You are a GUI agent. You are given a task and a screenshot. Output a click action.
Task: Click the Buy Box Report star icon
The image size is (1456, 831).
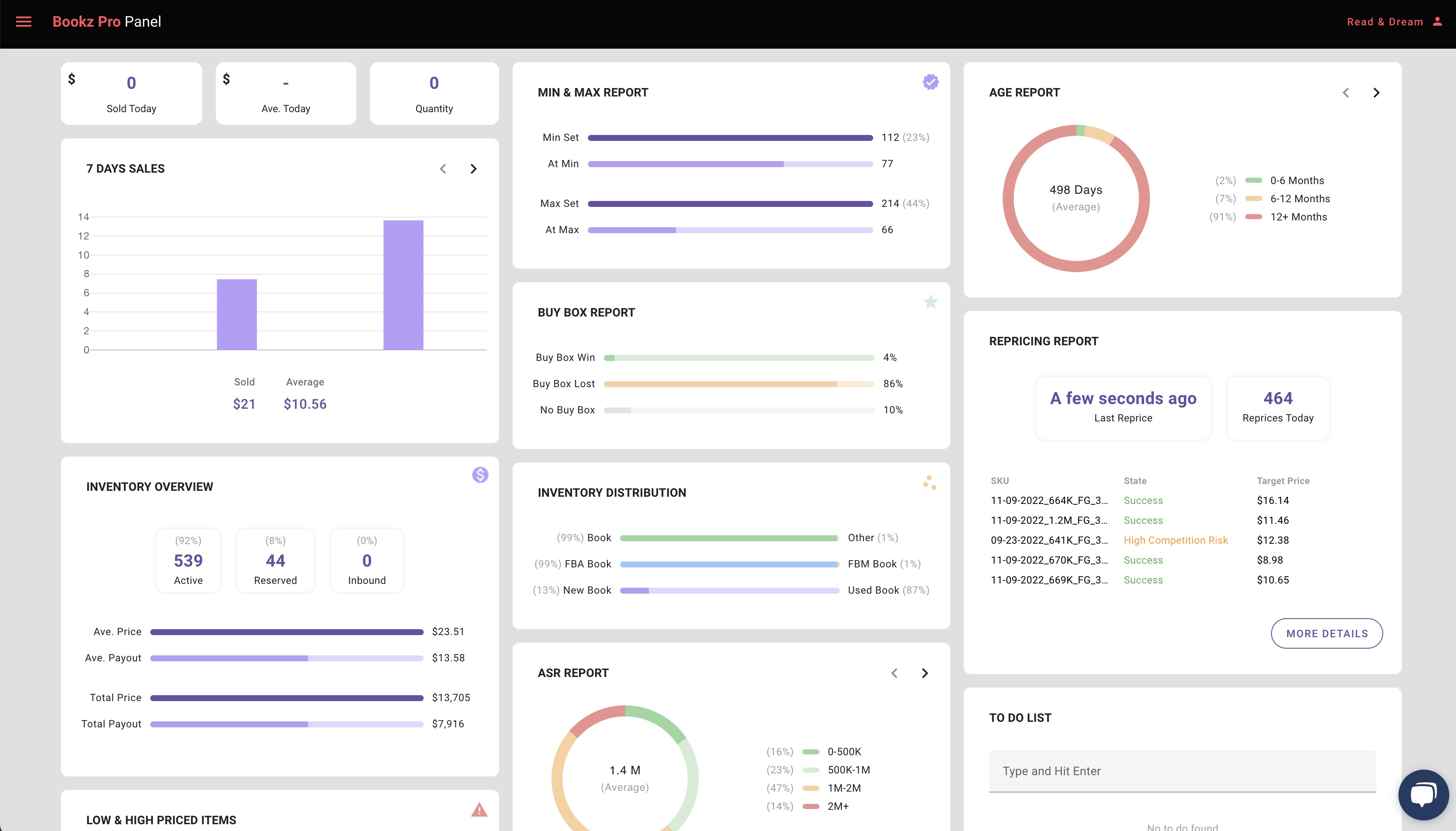pyautogui.click(x=930, y=302)
